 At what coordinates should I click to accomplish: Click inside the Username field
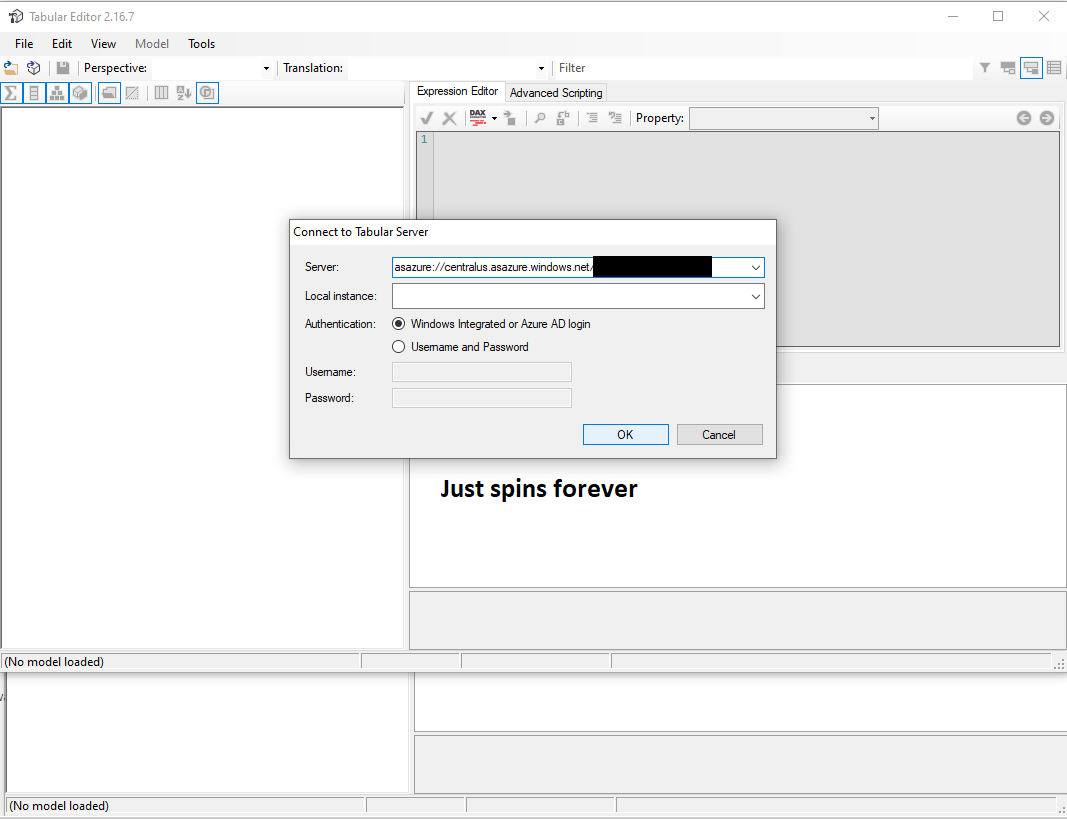[x=481, y=371]
